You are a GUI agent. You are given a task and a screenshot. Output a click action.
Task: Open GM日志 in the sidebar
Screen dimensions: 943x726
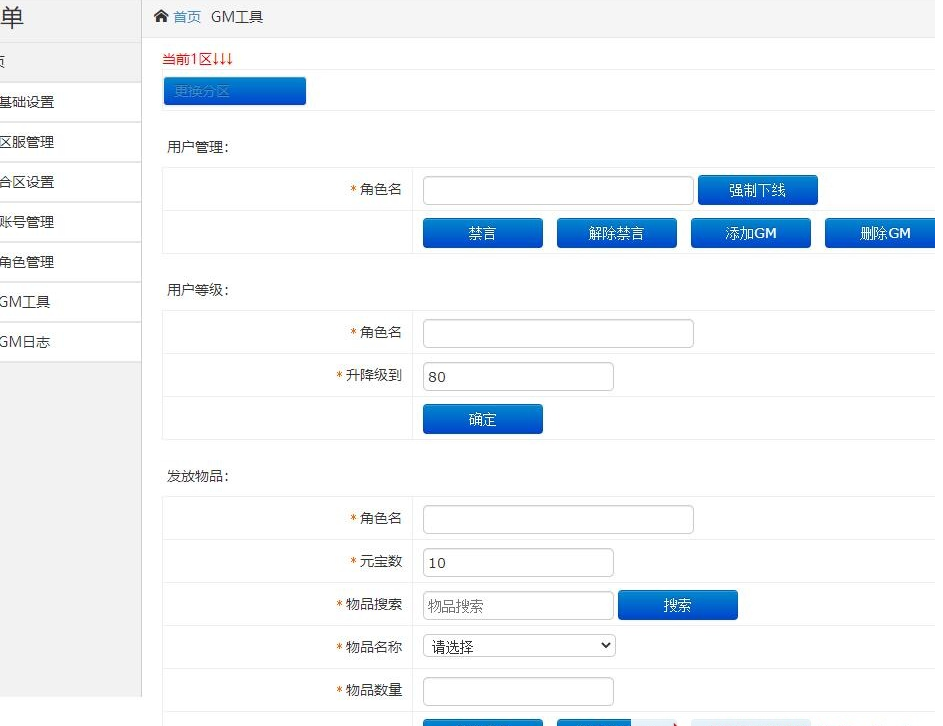tap(26, 342)
